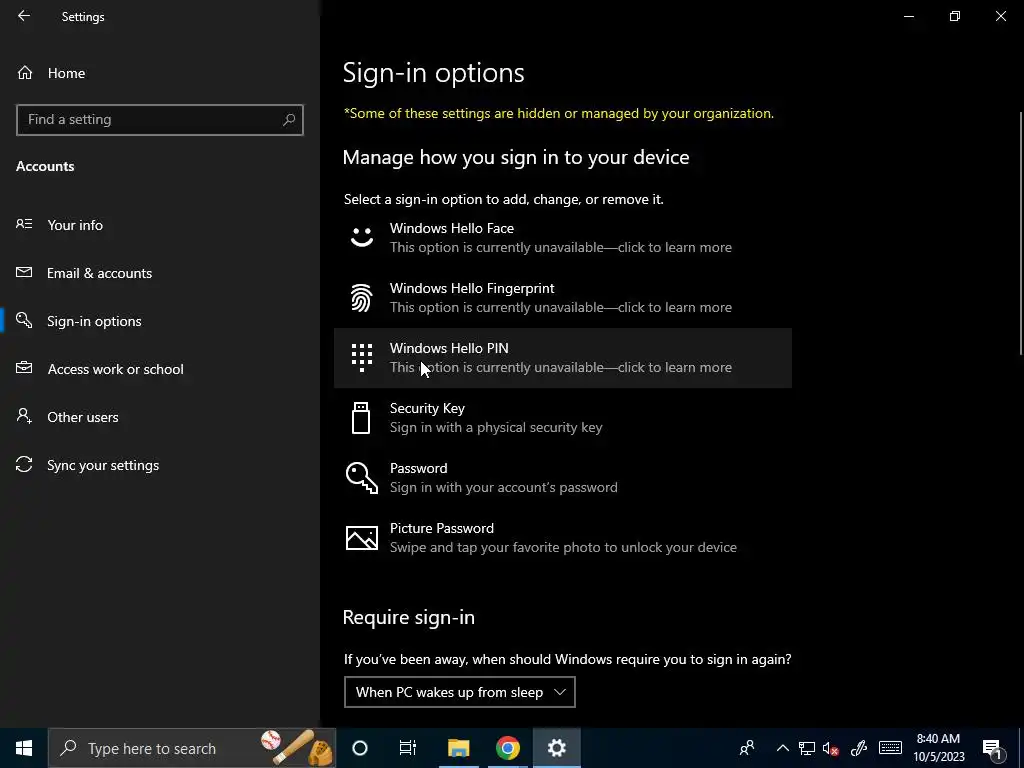Select the Access work or school briefcase icon
This screenshot has width=1024, height=768.
tap(24, 368)
